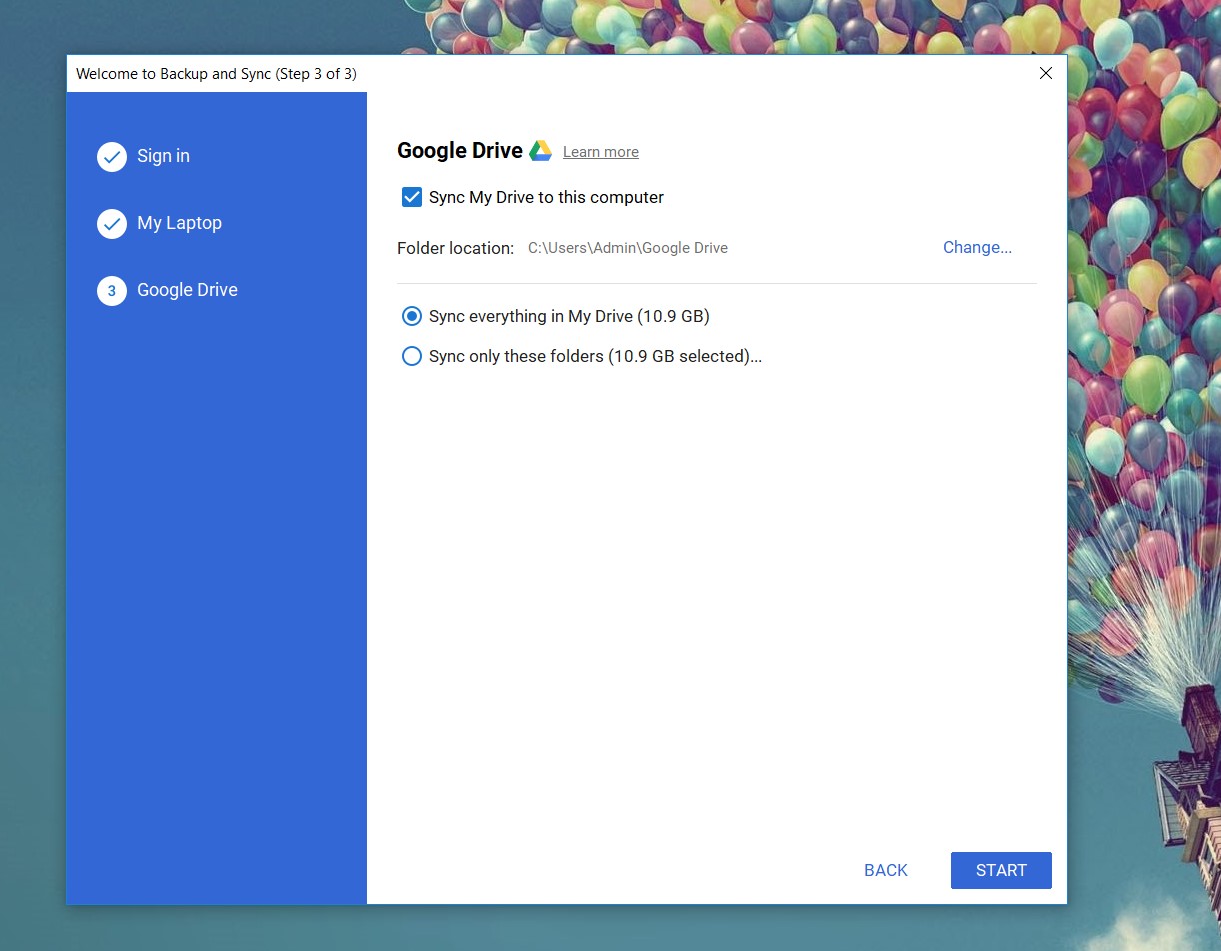The height and width of the screenshot is (951, 1221).
Task: Close the Backup and Sync window
Action: pyautogui.click(x=1046, y=73)
